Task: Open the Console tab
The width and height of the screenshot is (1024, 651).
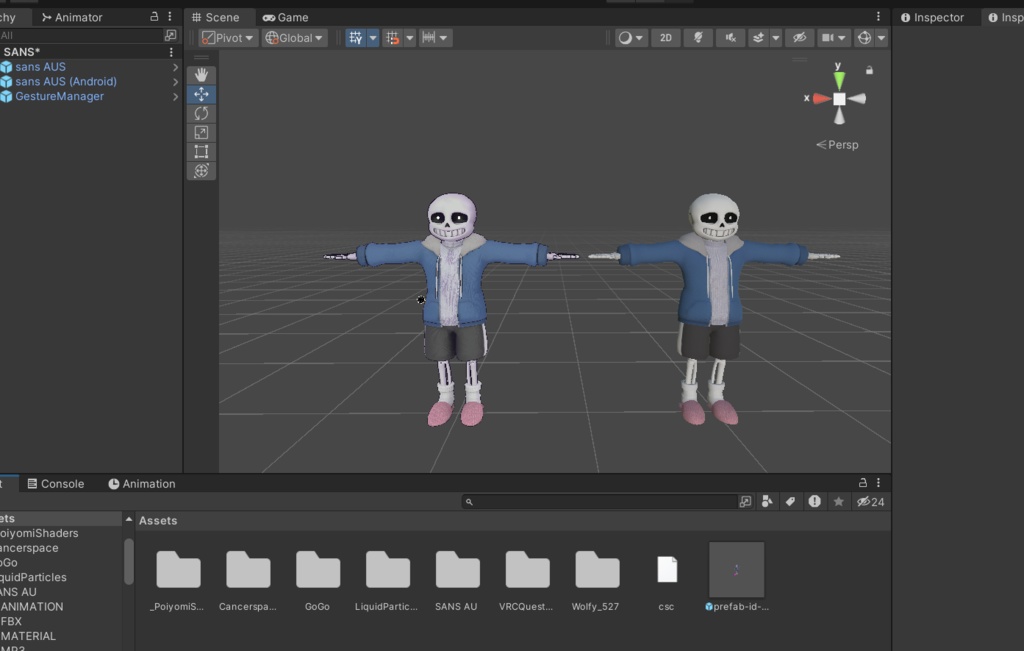Action: [x=56, y=483]
